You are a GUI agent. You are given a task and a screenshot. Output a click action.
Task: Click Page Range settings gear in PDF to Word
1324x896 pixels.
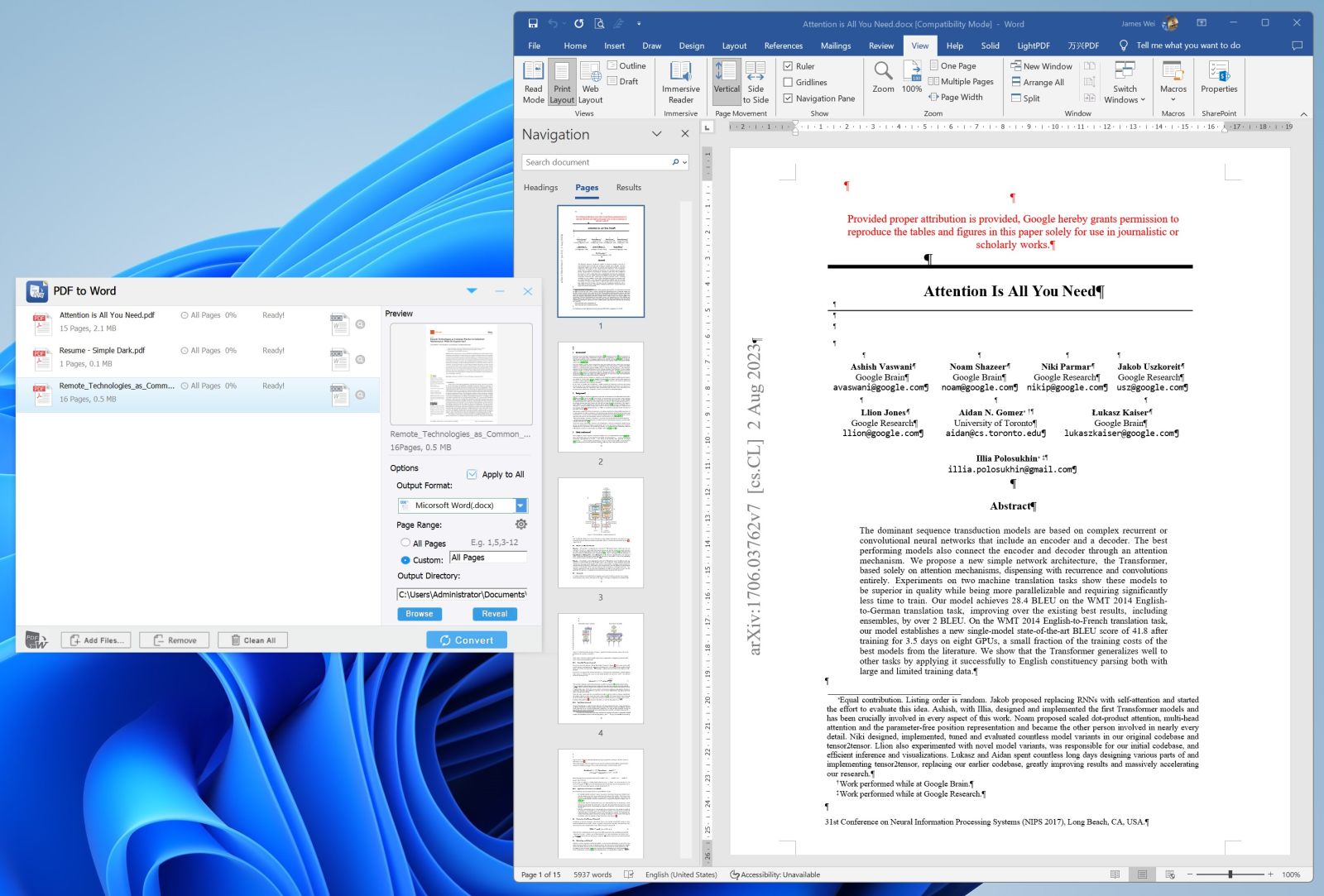521,525
